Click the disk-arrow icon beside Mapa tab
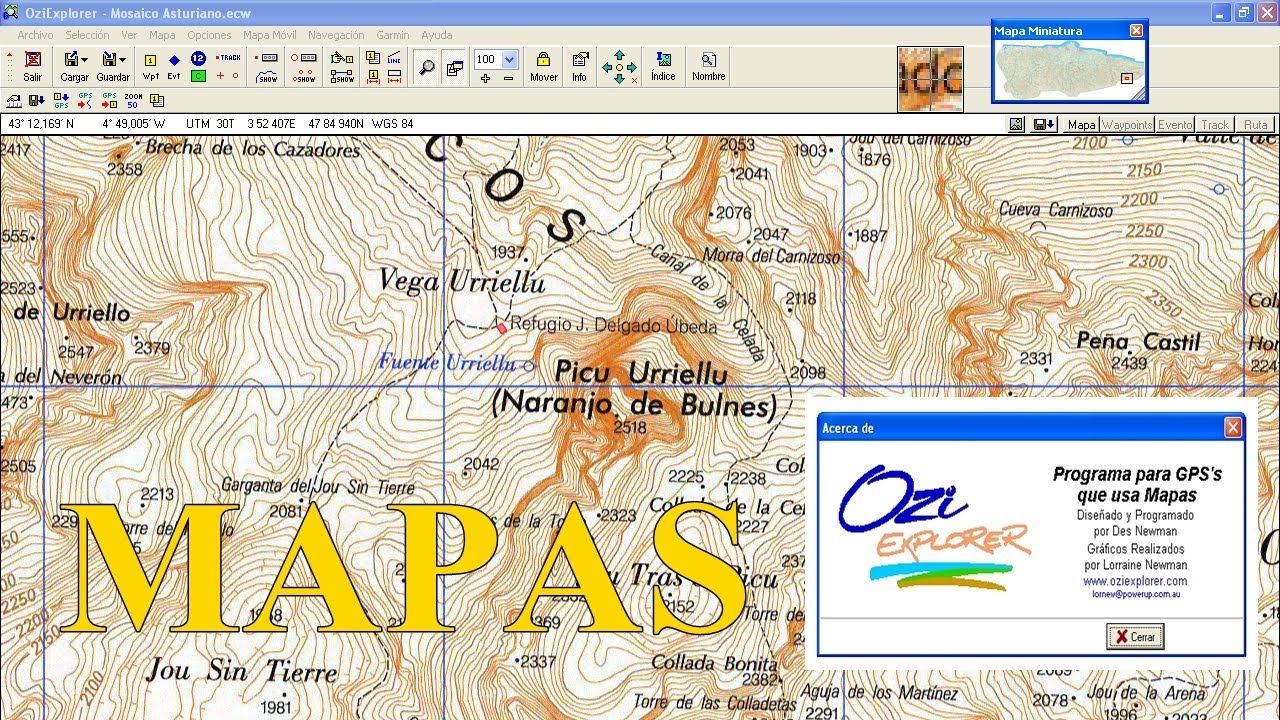This screenshot has height=720, width=1280. [x=1044, y=125]
